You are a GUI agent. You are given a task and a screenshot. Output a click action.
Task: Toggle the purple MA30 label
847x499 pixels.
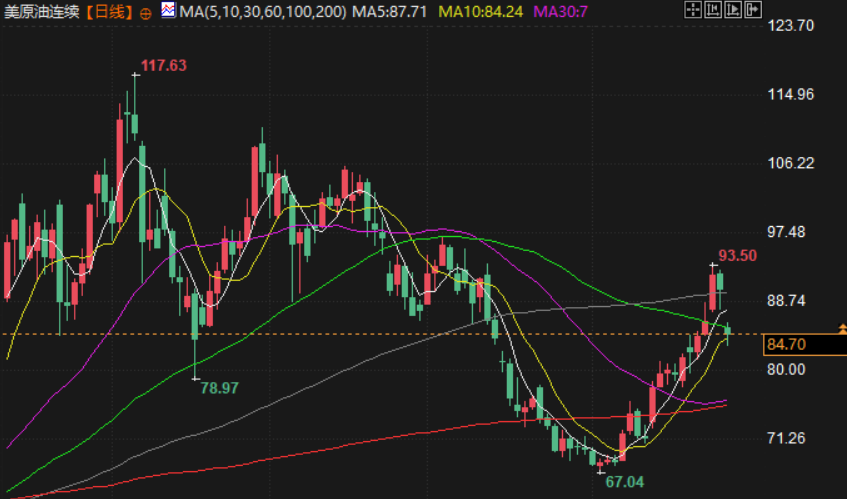point(561,11)
